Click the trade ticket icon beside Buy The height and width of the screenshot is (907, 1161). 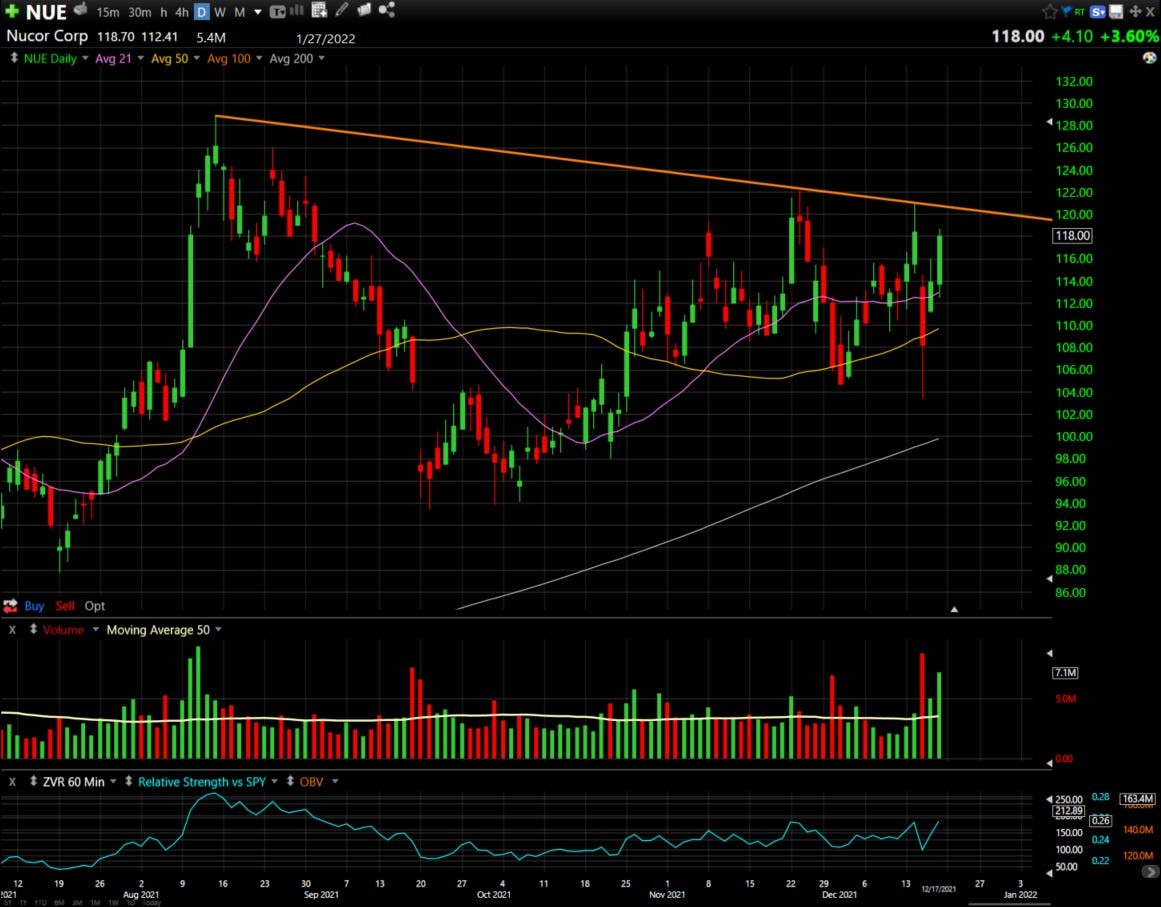(10, 606)
